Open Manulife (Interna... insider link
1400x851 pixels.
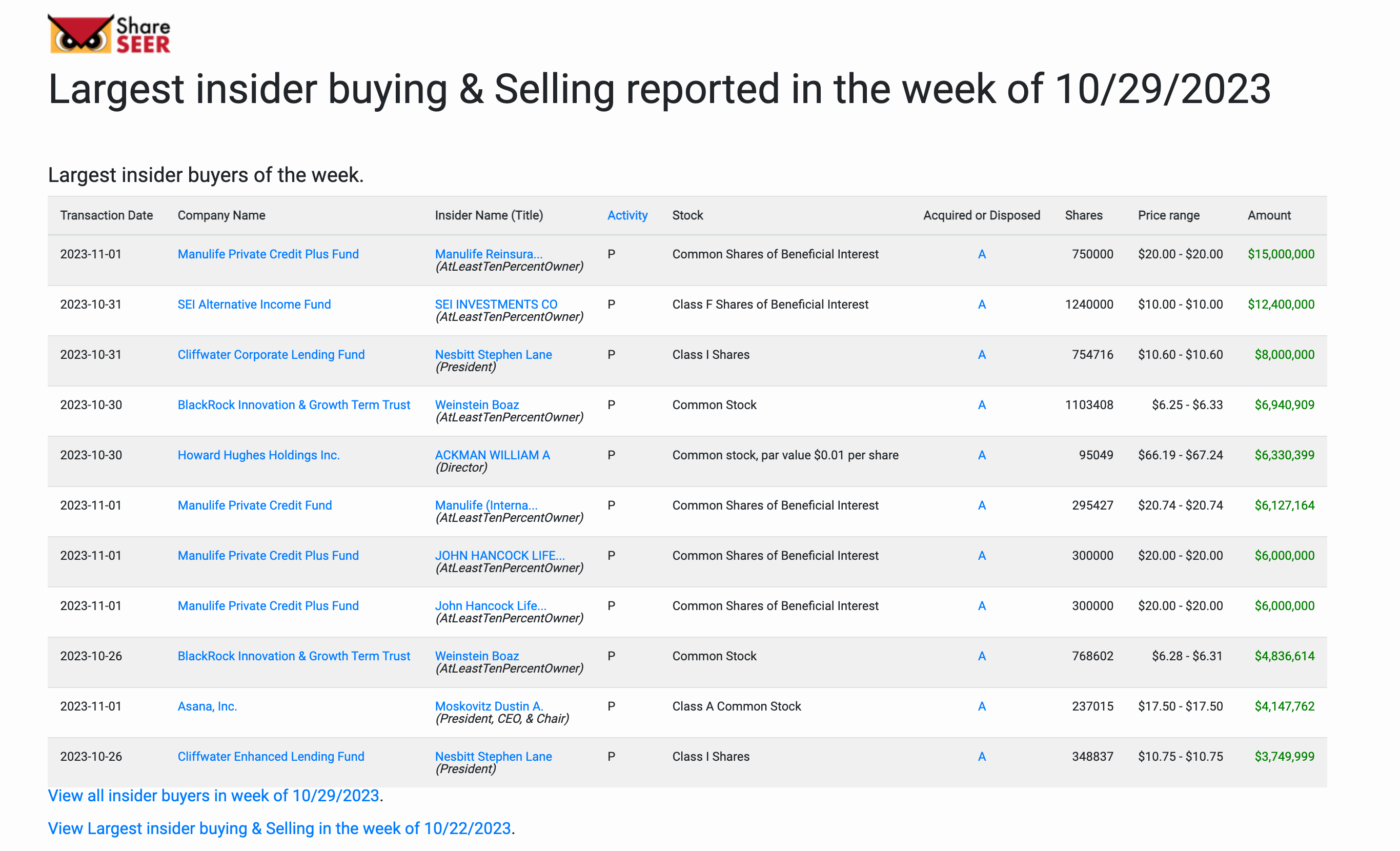[486, 505]
